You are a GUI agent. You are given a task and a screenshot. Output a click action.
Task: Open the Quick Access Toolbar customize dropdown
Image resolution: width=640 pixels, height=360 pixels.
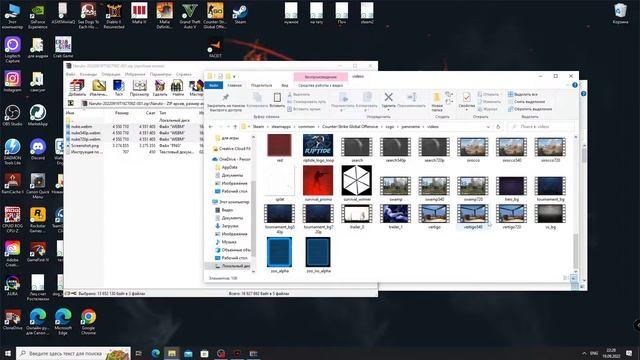point(235,76)
